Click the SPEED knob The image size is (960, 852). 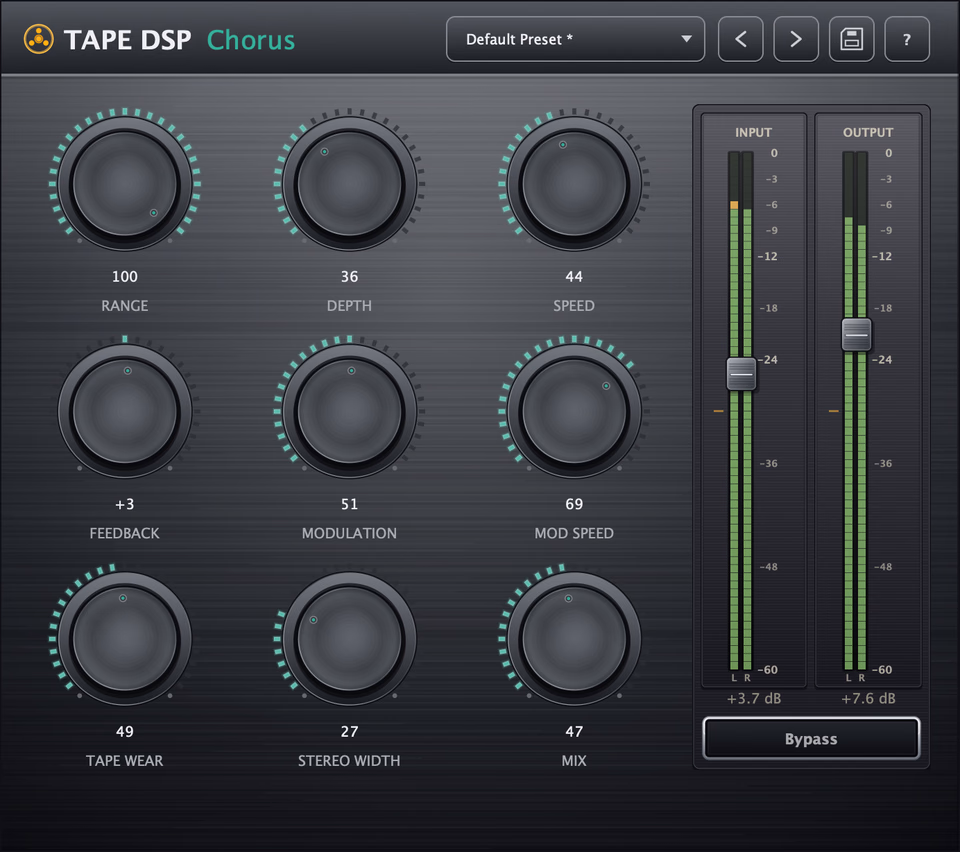574,184
